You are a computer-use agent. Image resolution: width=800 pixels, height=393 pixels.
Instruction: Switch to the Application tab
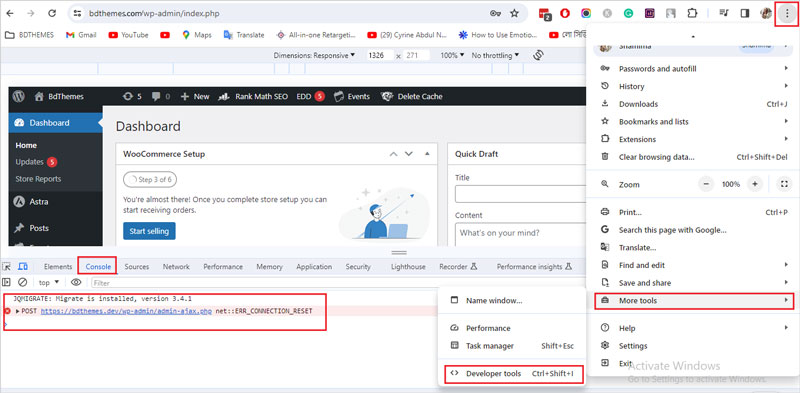(314, 266)
